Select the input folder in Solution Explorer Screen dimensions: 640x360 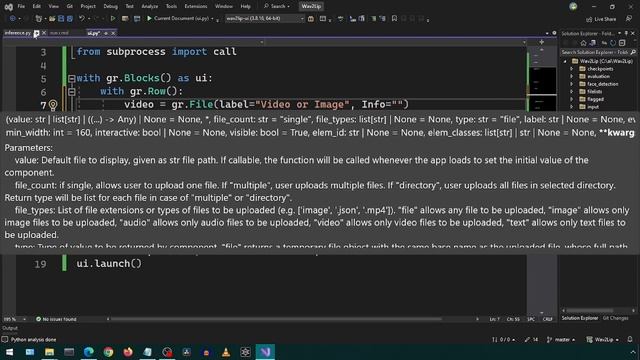pos(593,107)
